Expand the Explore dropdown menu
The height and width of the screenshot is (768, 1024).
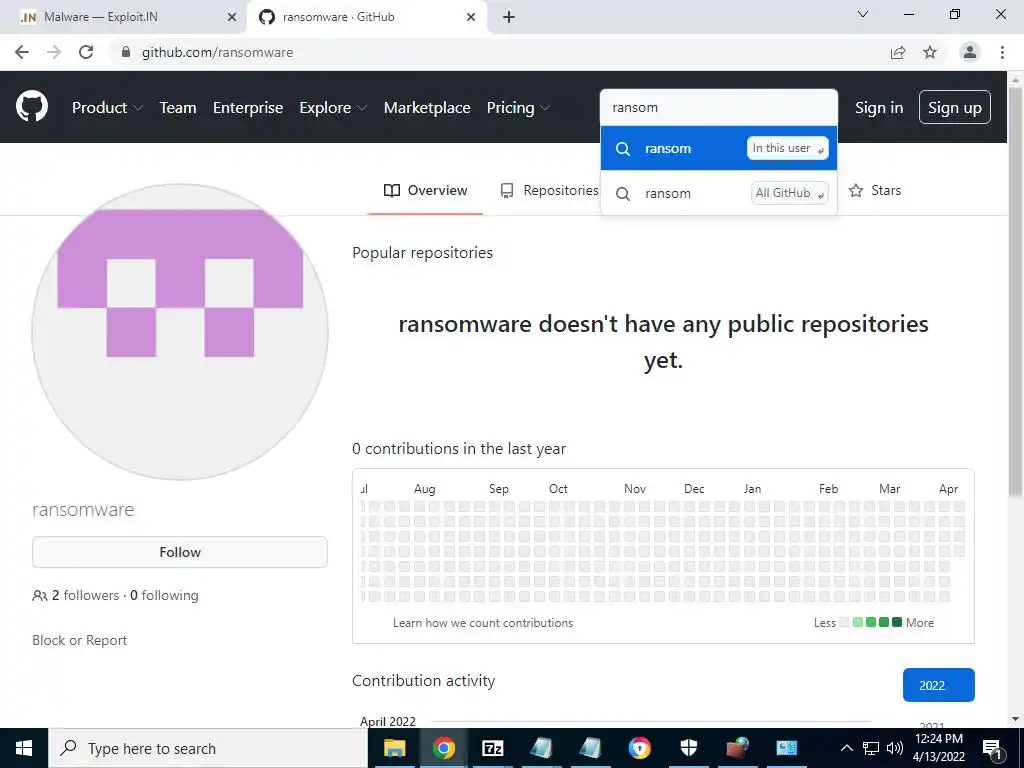[333, 108]
